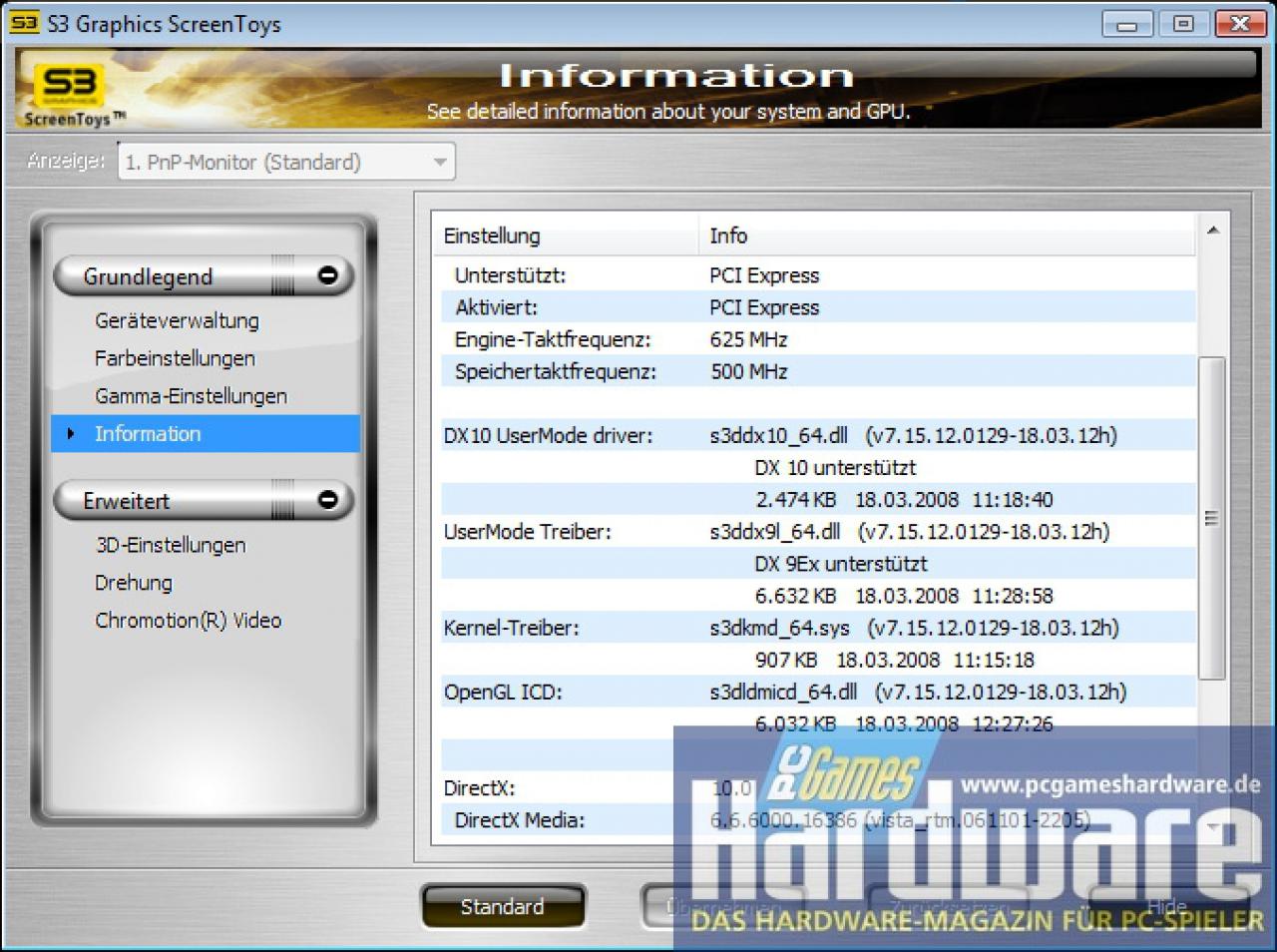The image size is (1277, 952).
Task: Click the DX 10 unterstützt text
Action: click(x=835, y=467)
